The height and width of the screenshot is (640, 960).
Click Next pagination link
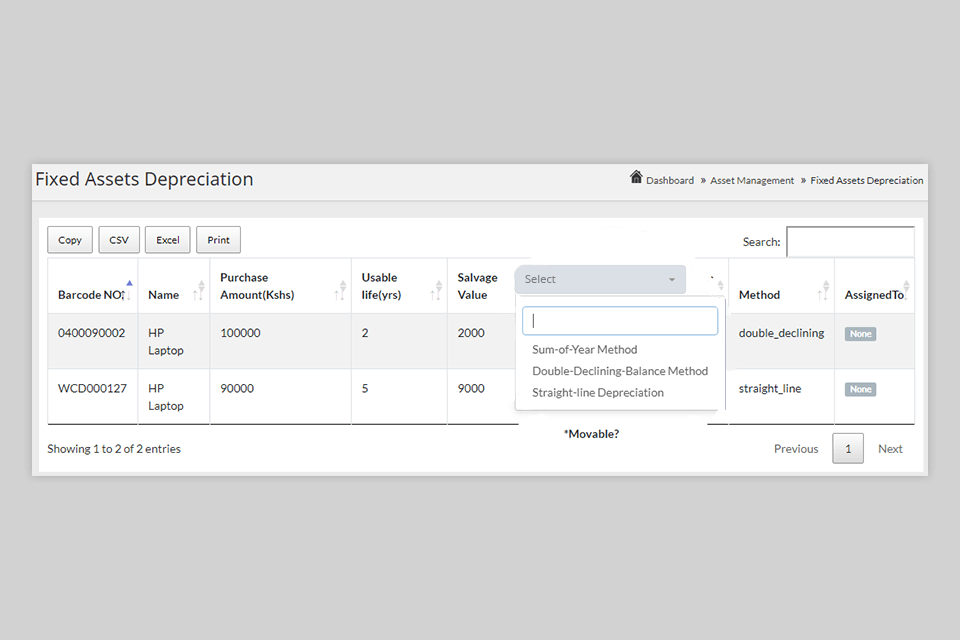pos(890,448)
